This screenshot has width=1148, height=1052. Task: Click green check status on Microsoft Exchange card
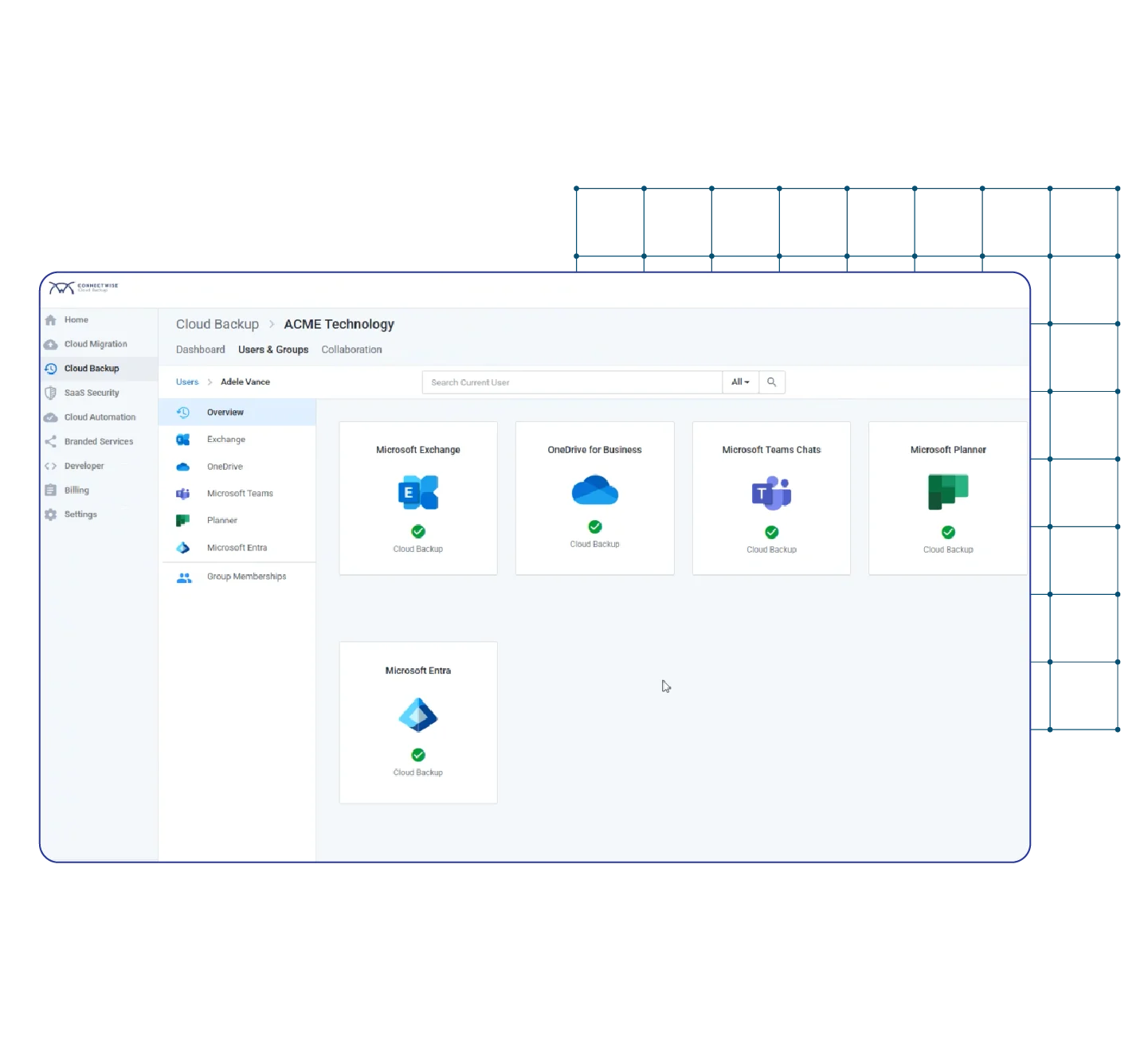click(418, 532)
